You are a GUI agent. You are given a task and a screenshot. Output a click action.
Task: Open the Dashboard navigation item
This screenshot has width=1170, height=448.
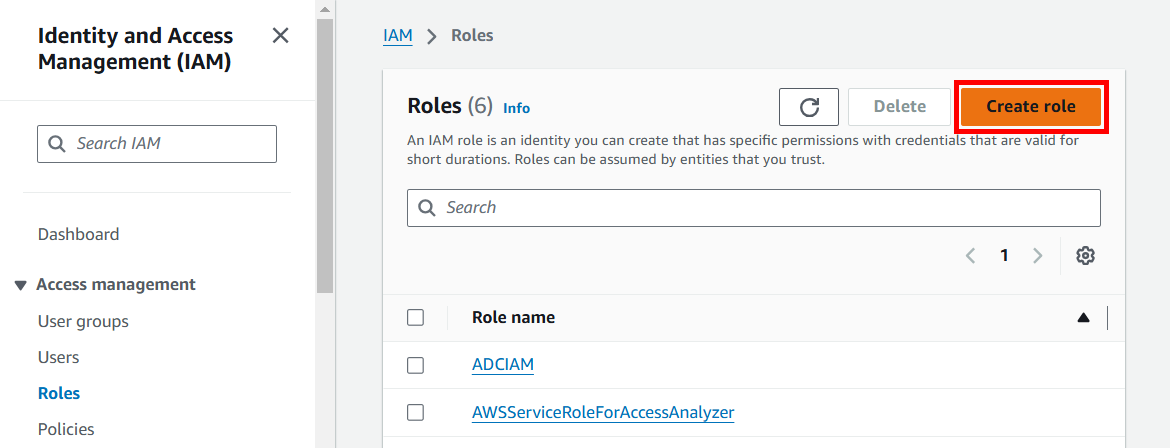[78, 234]
